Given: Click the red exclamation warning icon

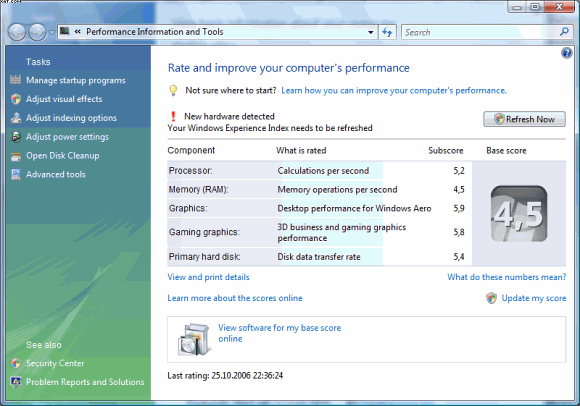Looking at the screenshot, I should (173, 116).
